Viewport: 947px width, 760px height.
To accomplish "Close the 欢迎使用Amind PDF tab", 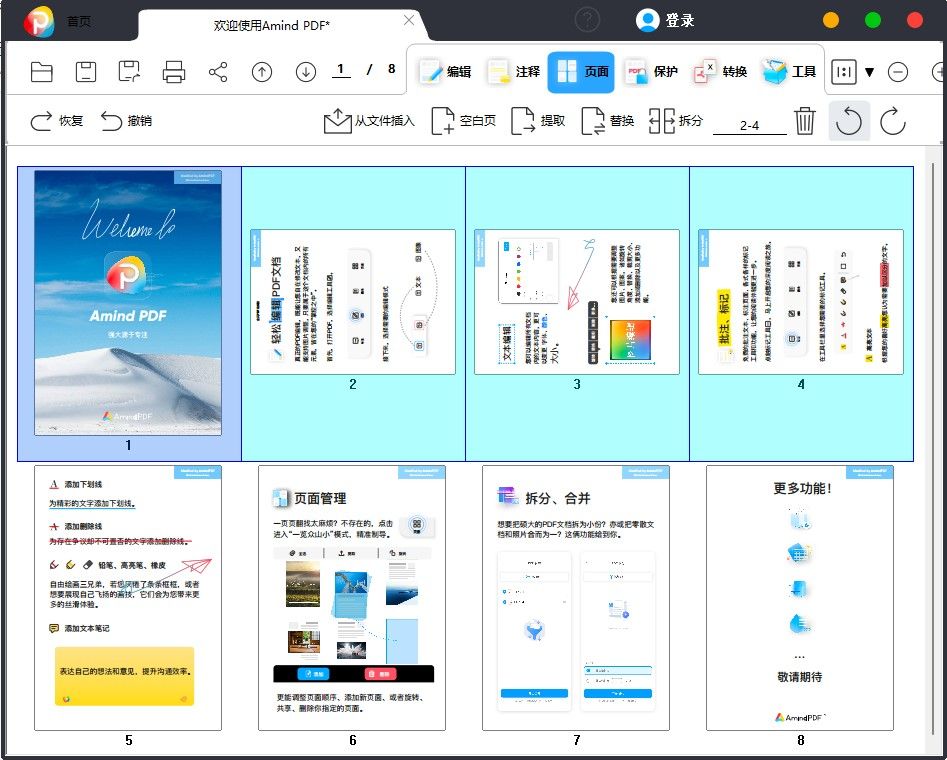I will (x=409, y=21).
